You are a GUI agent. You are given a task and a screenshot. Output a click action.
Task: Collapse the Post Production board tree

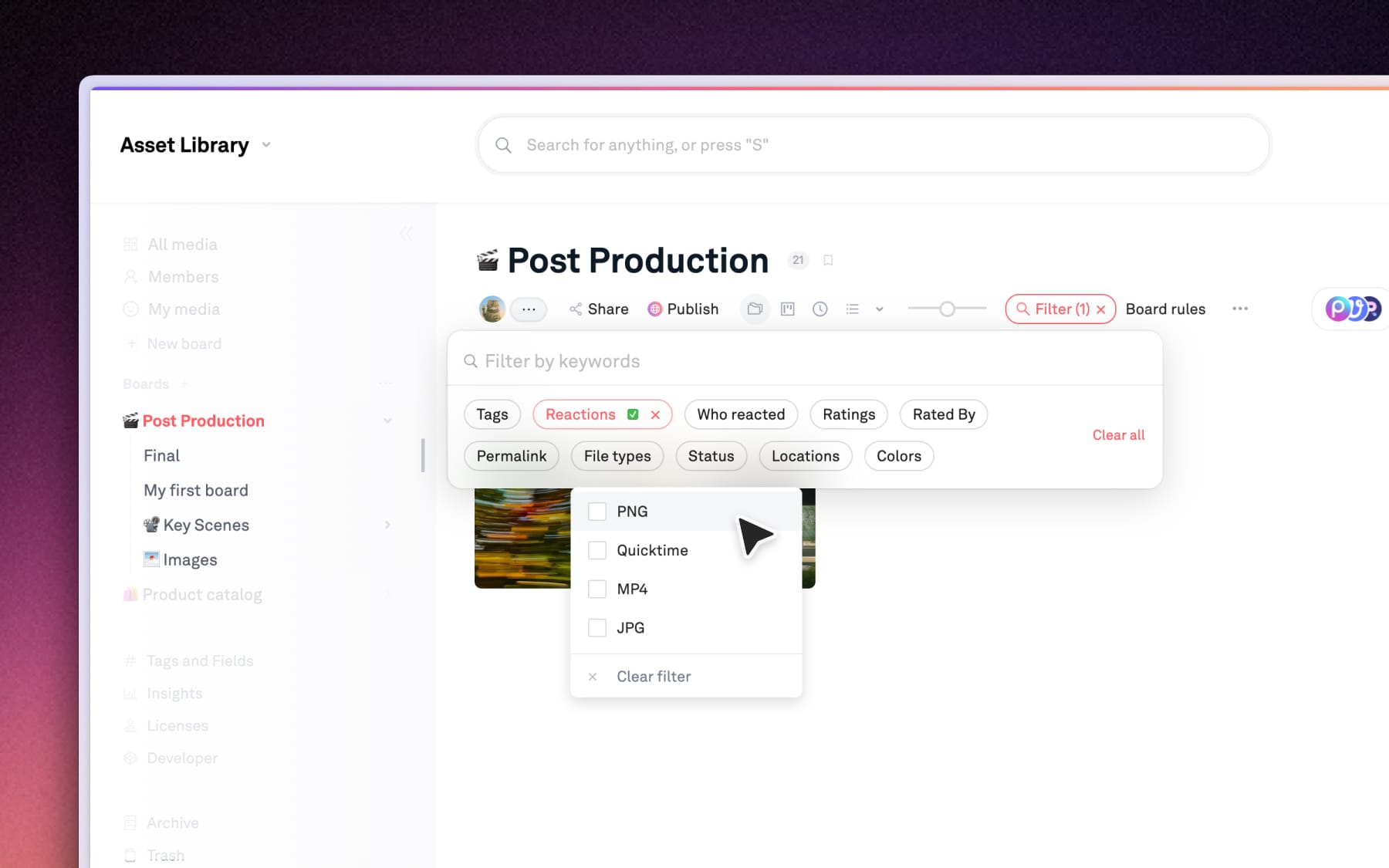[x=387, y=420]
